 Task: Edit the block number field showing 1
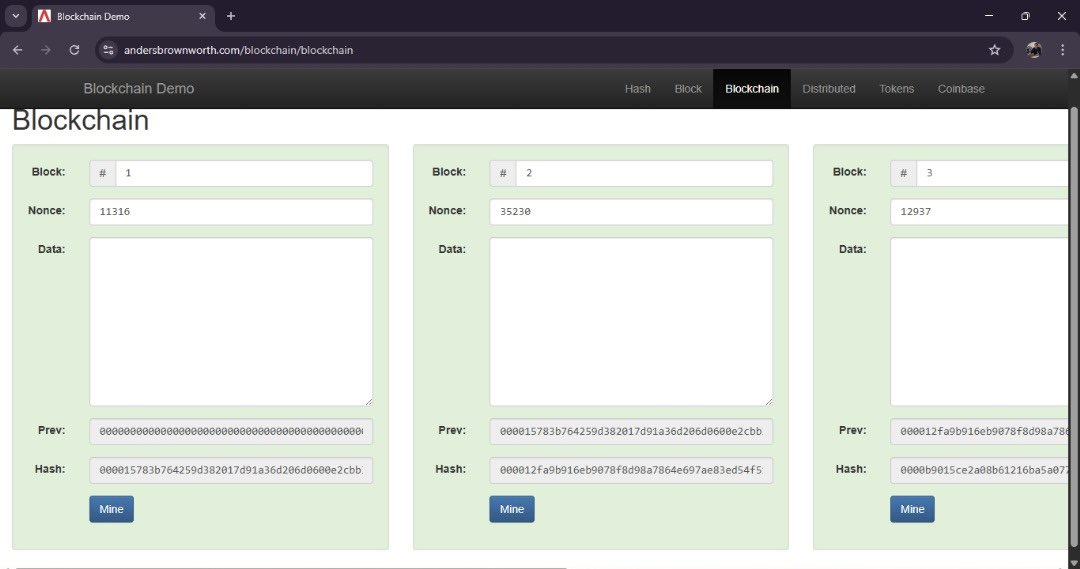tap(244, 174)
